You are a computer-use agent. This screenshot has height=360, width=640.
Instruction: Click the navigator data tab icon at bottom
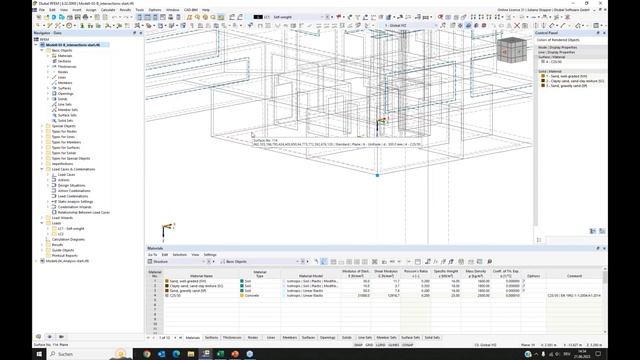[x=38, y=337]
